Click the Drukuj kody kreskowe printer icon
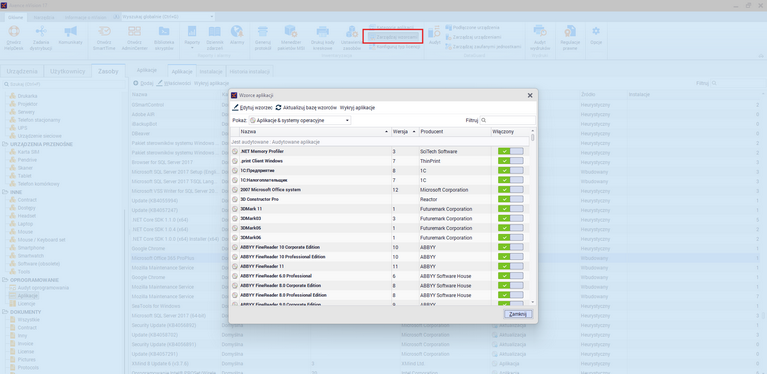Viewport: 767px width, 374px height. (322, 32)
